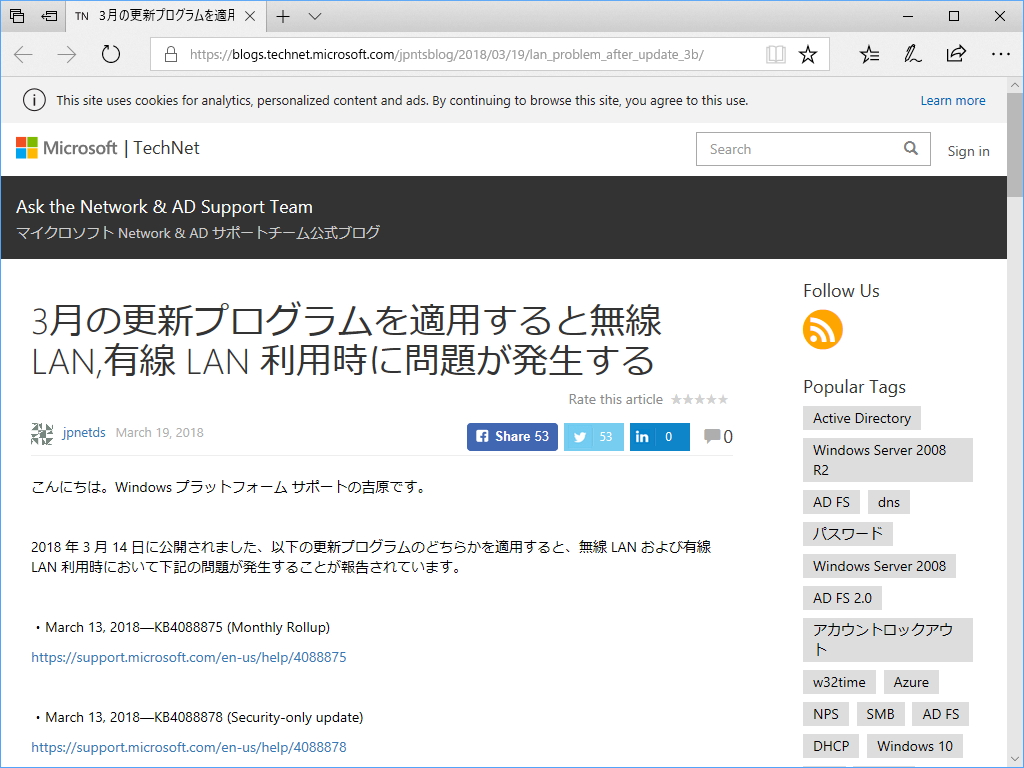
Task: Rate this article five stars
Action: click(x=722, y=399)
